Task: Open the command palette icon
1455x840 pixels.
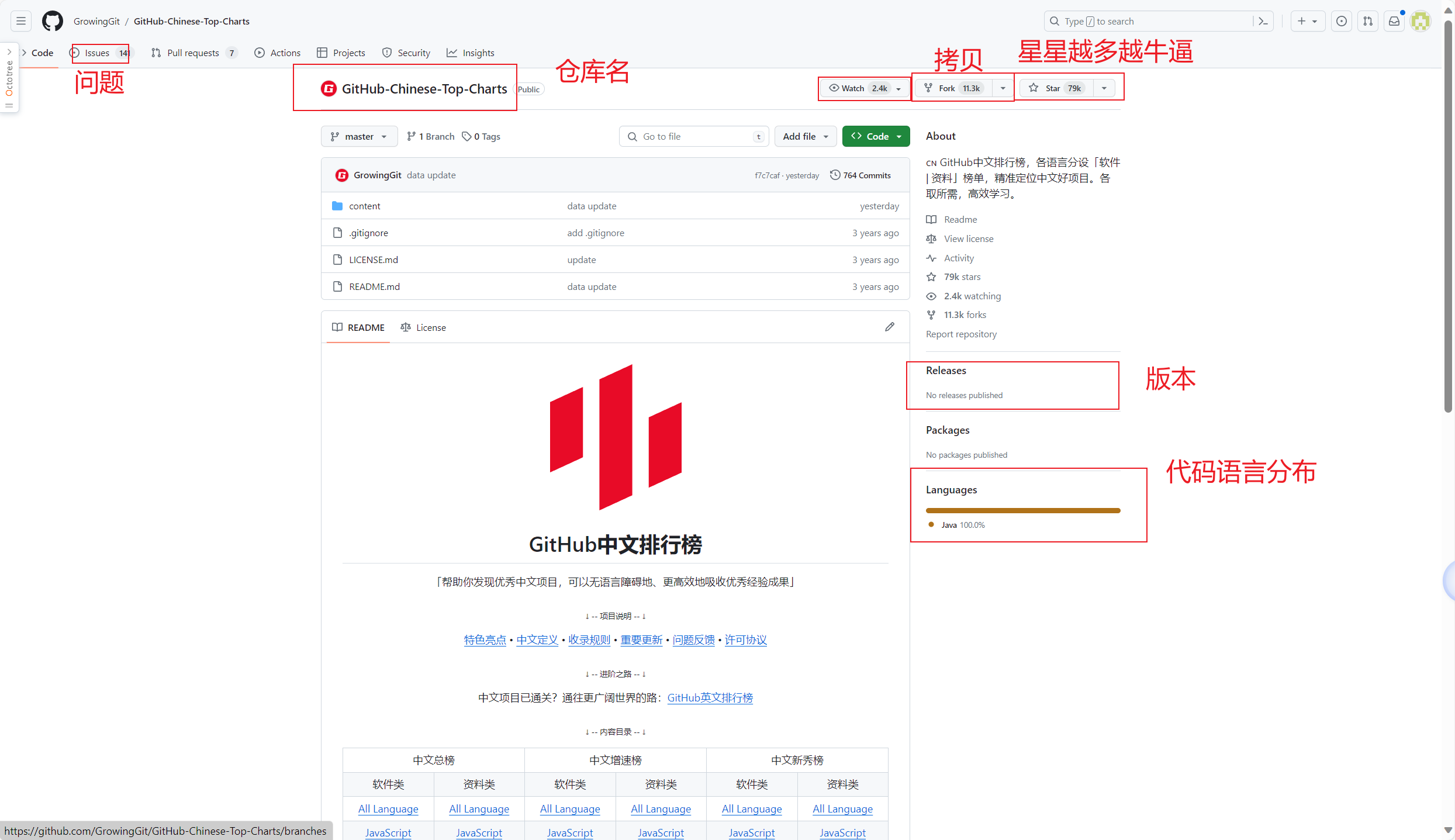Action: click(1263, 21)
